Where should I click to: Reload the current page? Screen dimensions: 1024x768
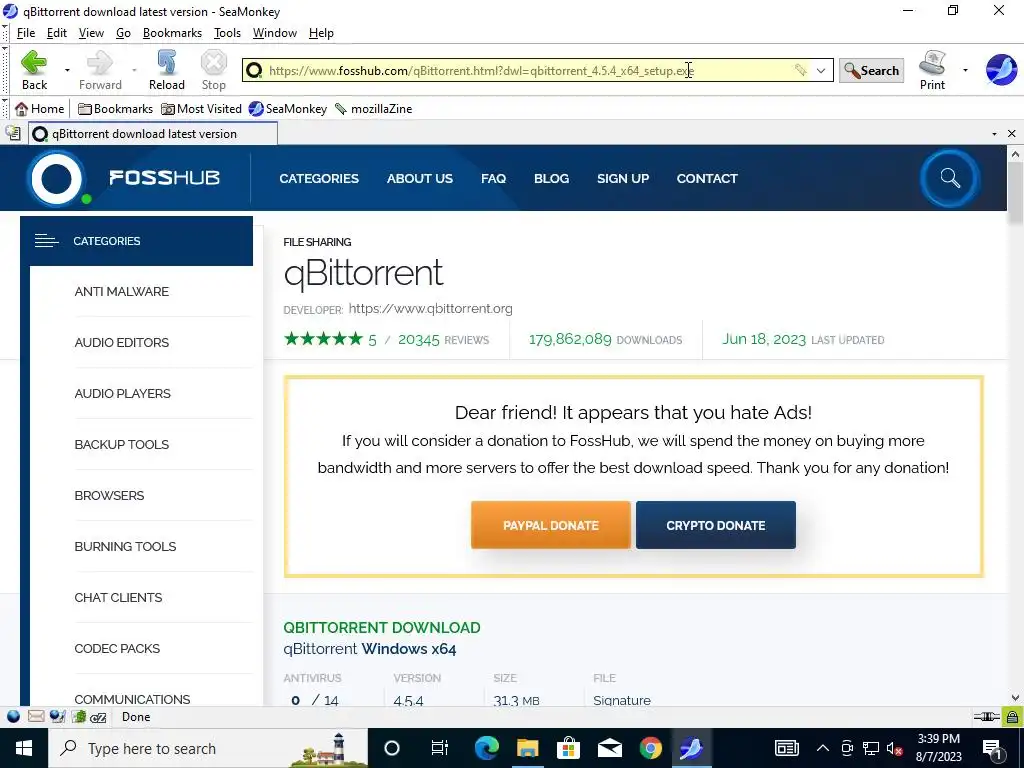tap(167, 63)
